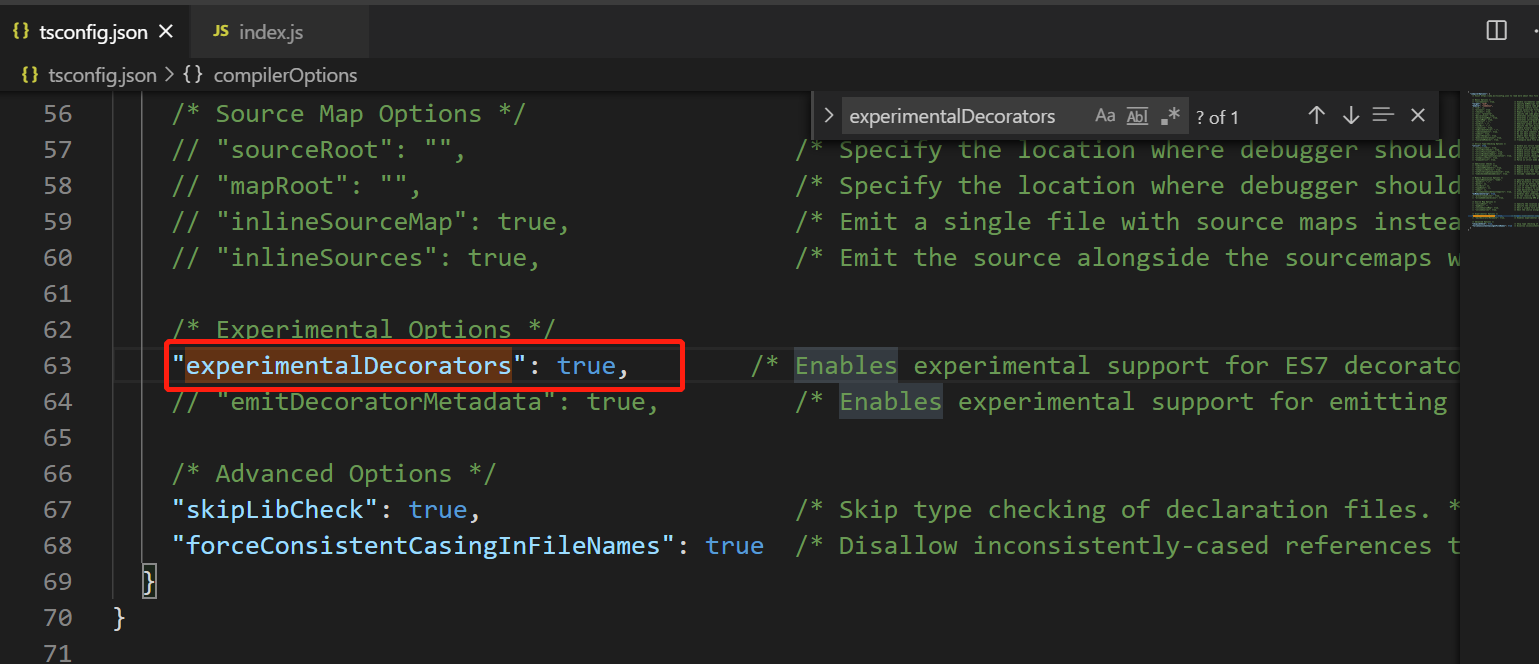Enable Match Case in find widget

pos(1105,115)
